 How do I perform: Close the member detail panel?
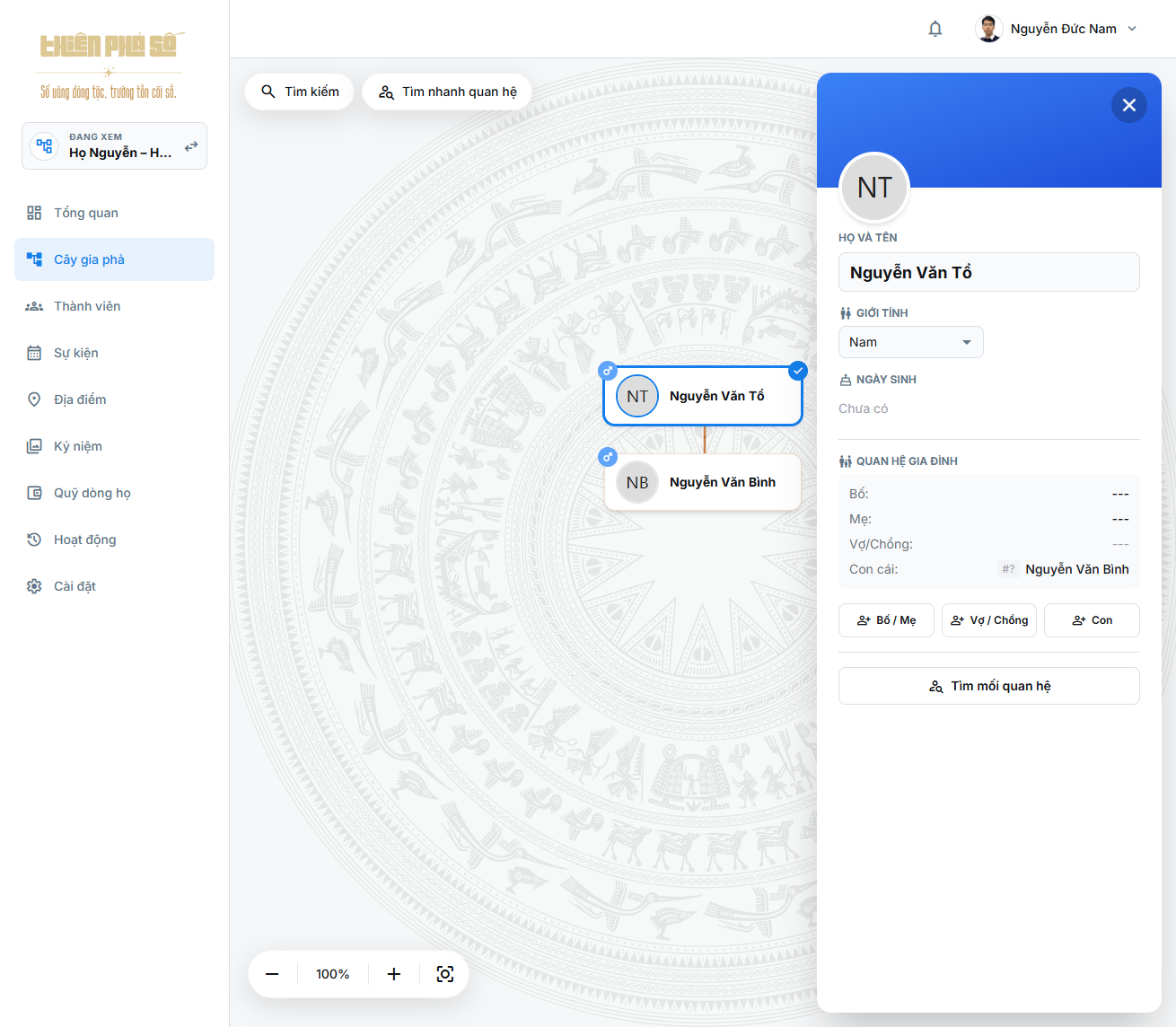point(1129,105)
